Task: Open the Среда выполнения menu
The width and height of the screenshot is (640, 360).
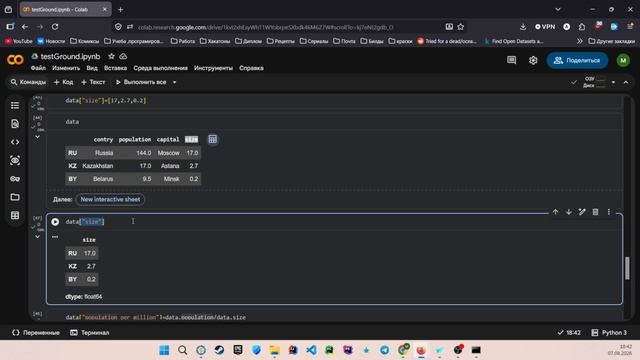Action: tap(160, 68)
